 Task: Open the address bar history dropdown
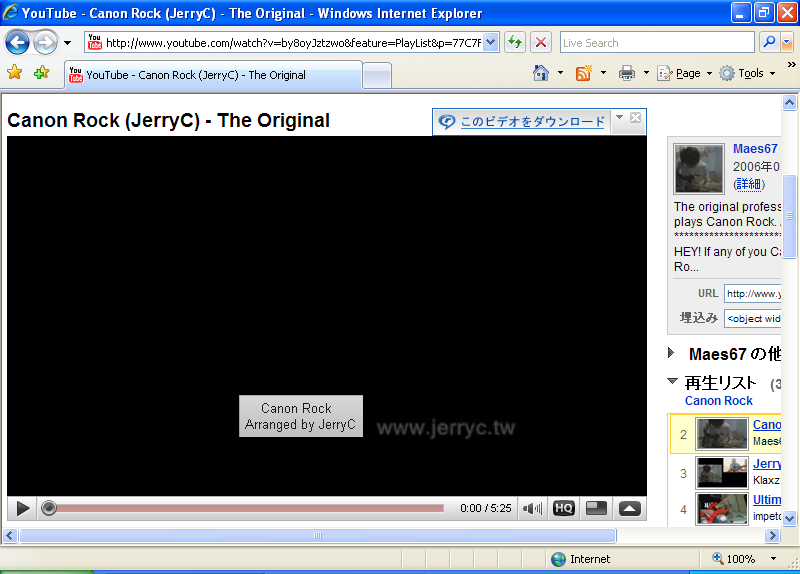[x=490, y=42]
